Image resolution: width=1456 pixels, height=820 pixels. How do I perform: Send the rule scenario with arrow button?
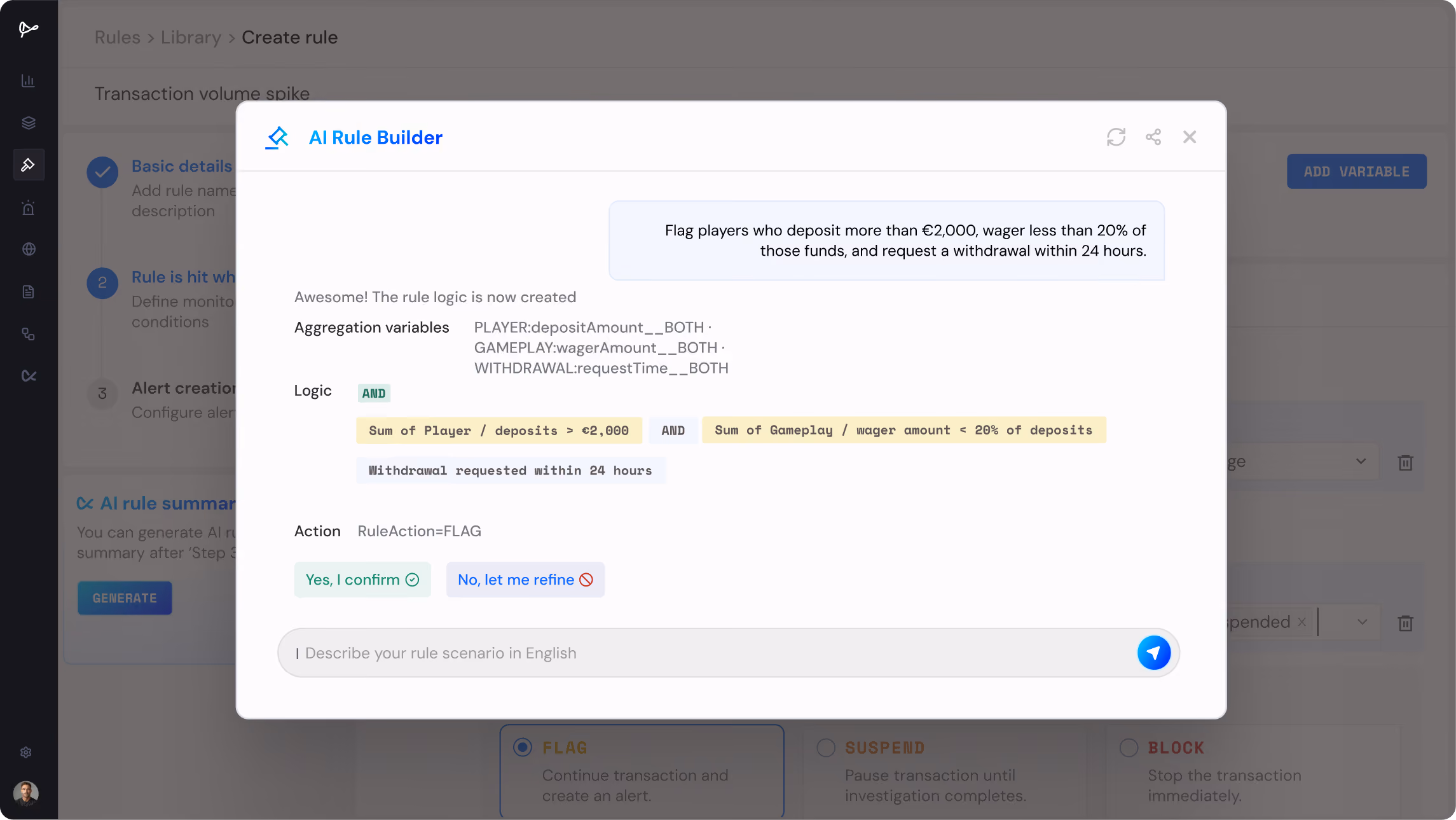pos(1153,653)
